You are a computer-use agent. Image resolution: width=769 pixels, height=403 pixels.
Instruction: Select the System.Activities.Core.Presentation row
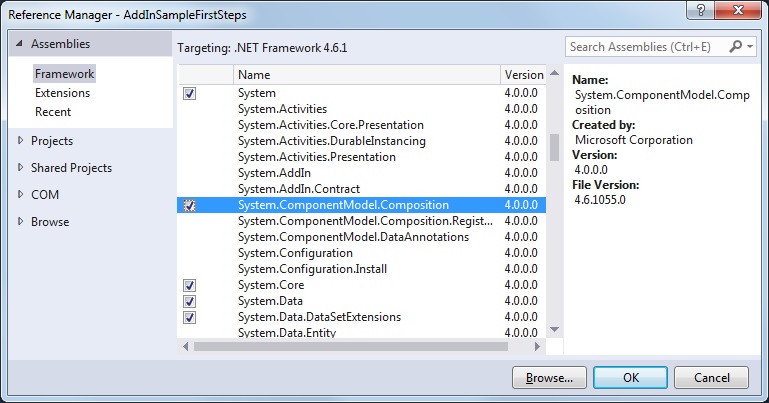point(361,125)
